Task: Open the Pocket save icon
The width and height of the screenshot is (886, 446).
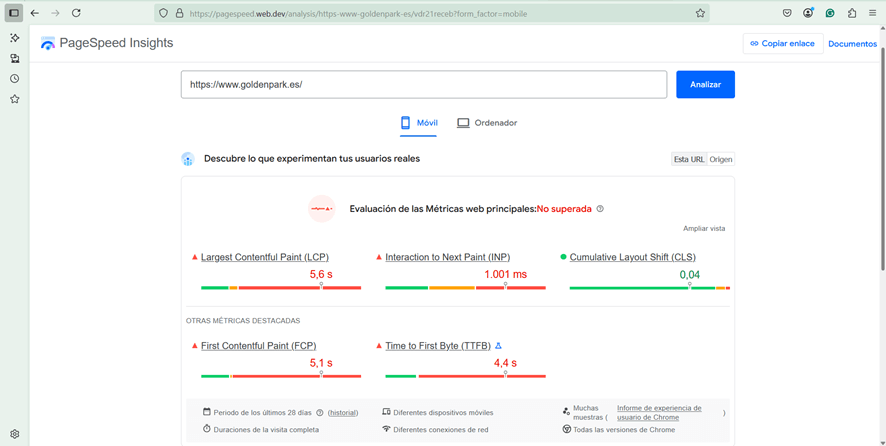Action: (x=787, y=14)
